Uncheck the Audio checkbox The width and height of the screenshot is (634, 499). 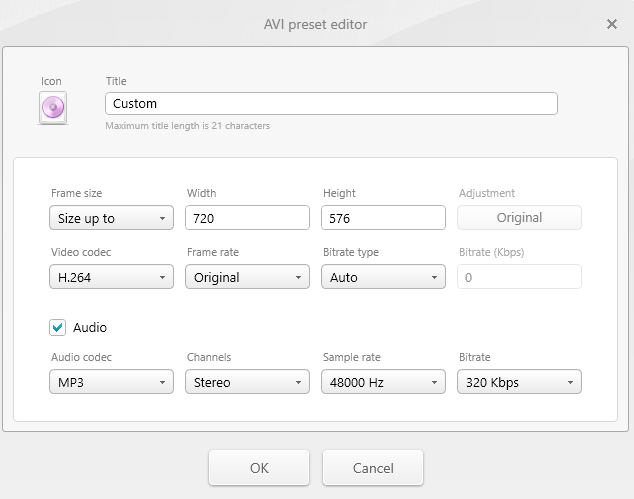[58, 327]
